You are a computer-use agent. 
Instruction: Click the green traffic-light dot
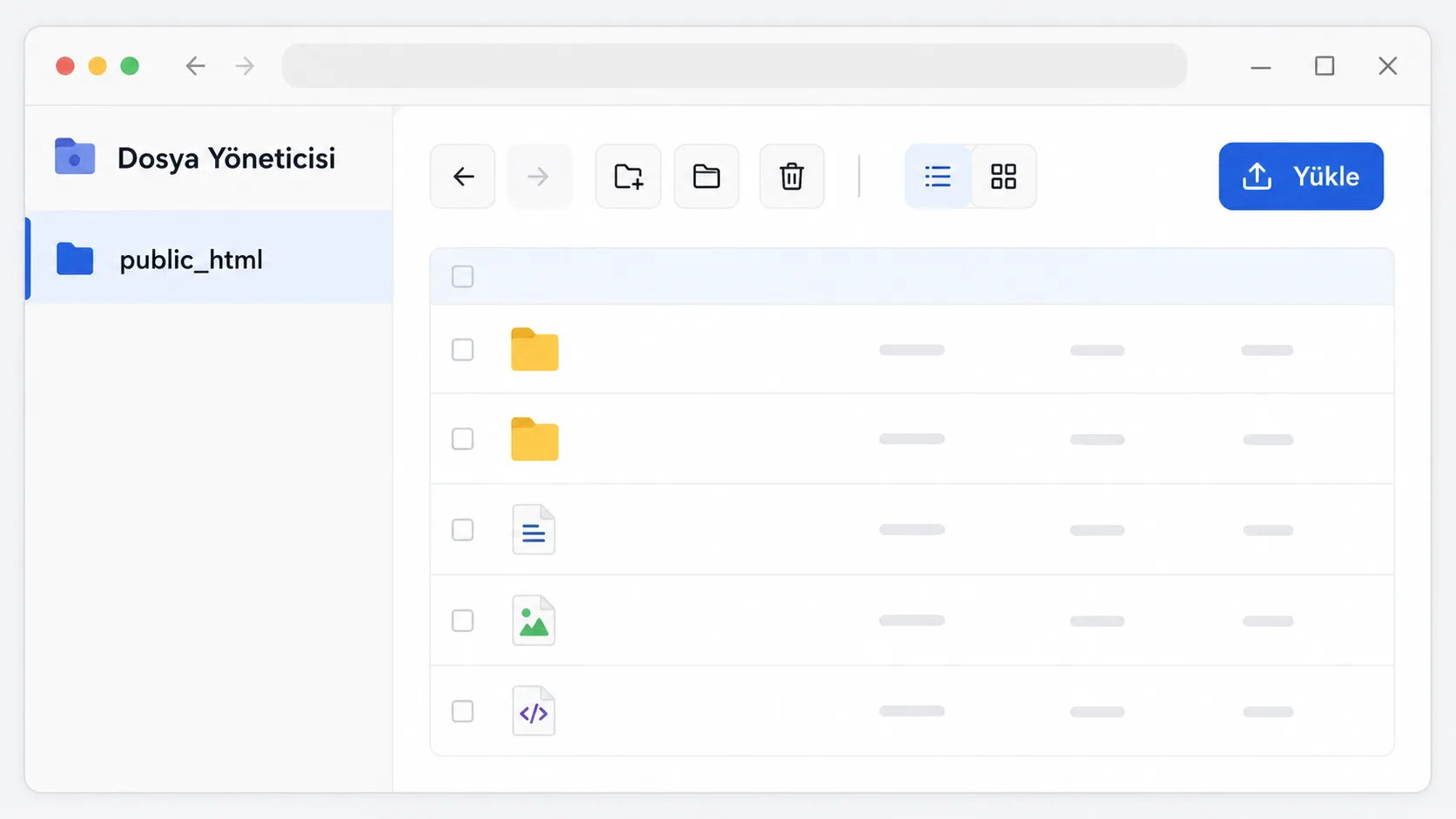130,66
